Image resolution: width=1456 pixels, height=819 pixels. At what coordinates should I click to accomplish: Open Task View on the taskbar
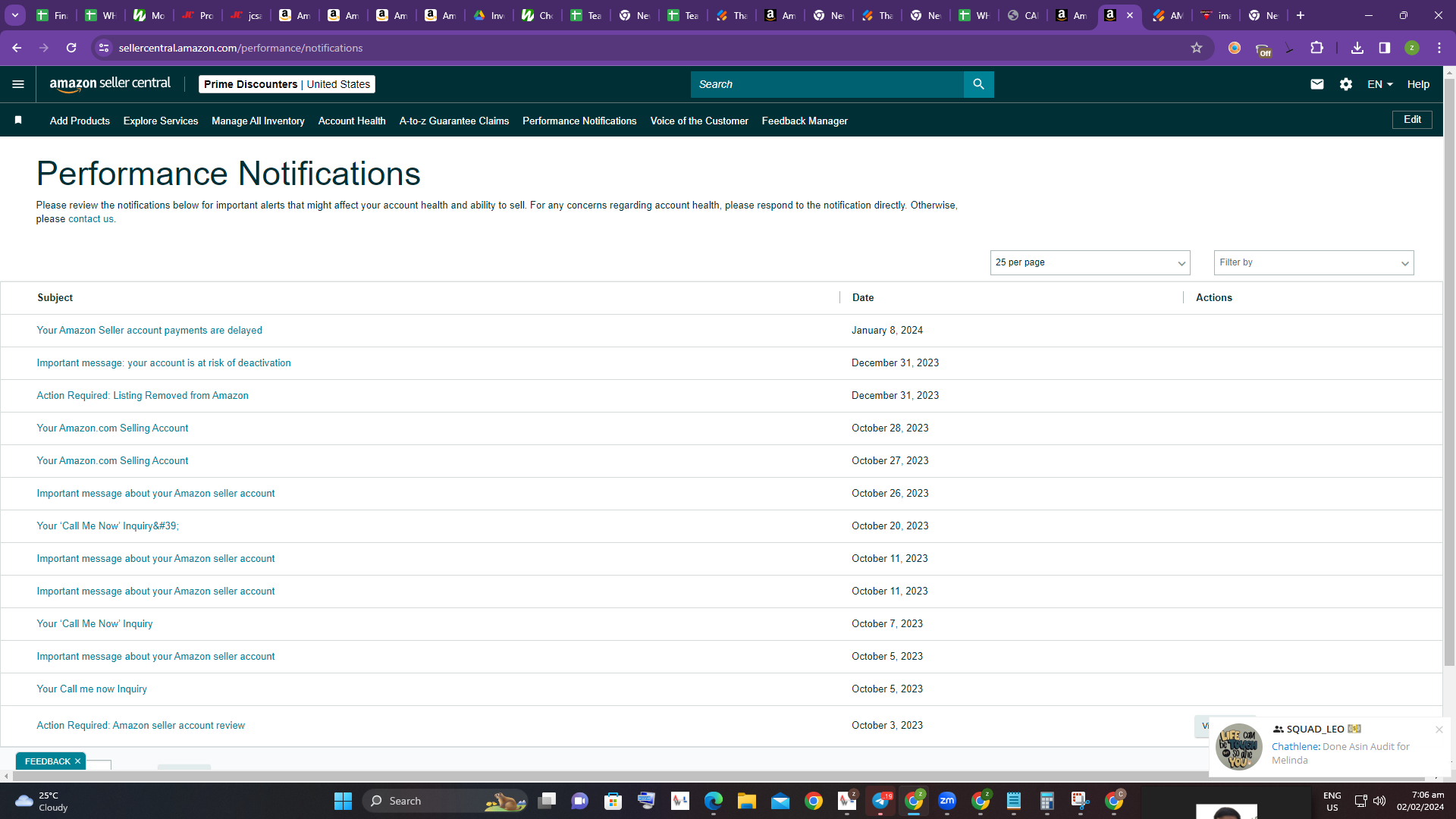click(547, 801)
